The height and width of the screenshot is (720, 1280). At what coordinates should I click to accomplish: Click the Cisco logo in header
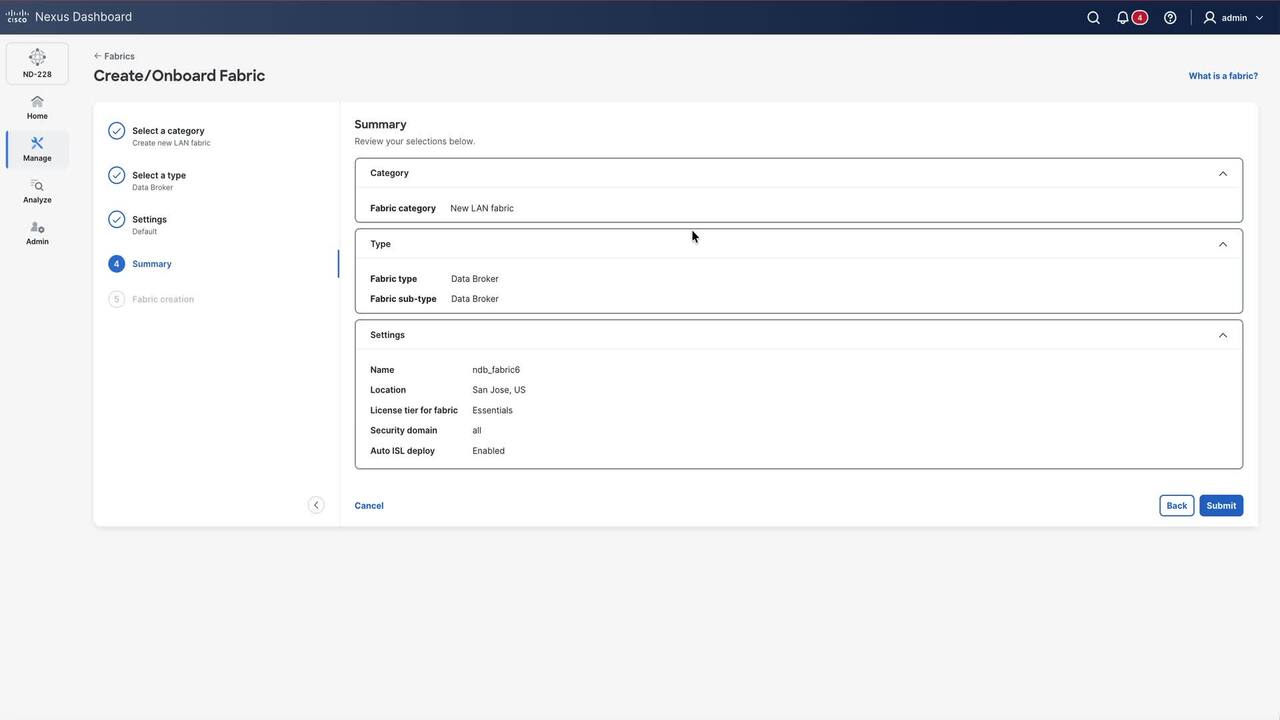click(x=17, y=17)
